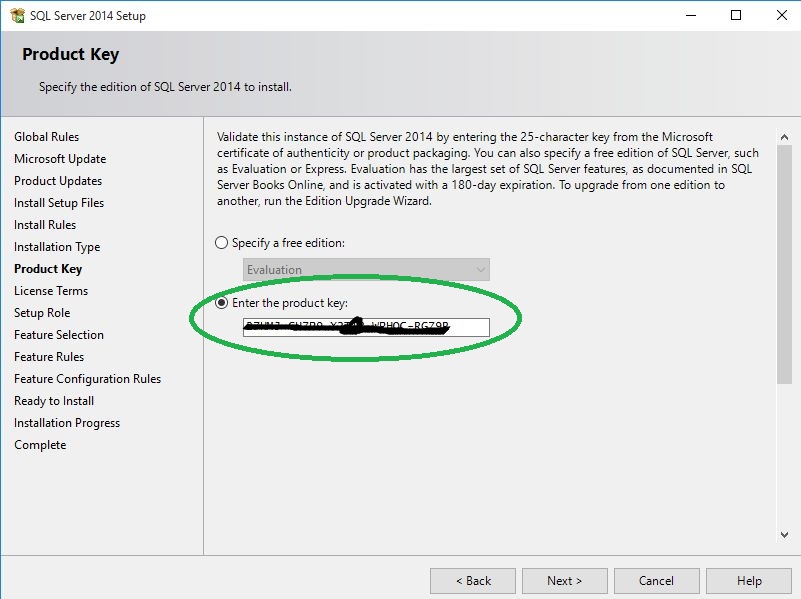Viewport: 801px width, 599px height.
Task: Click the scroll up arrow of content pane
Action: pos(784,137)
